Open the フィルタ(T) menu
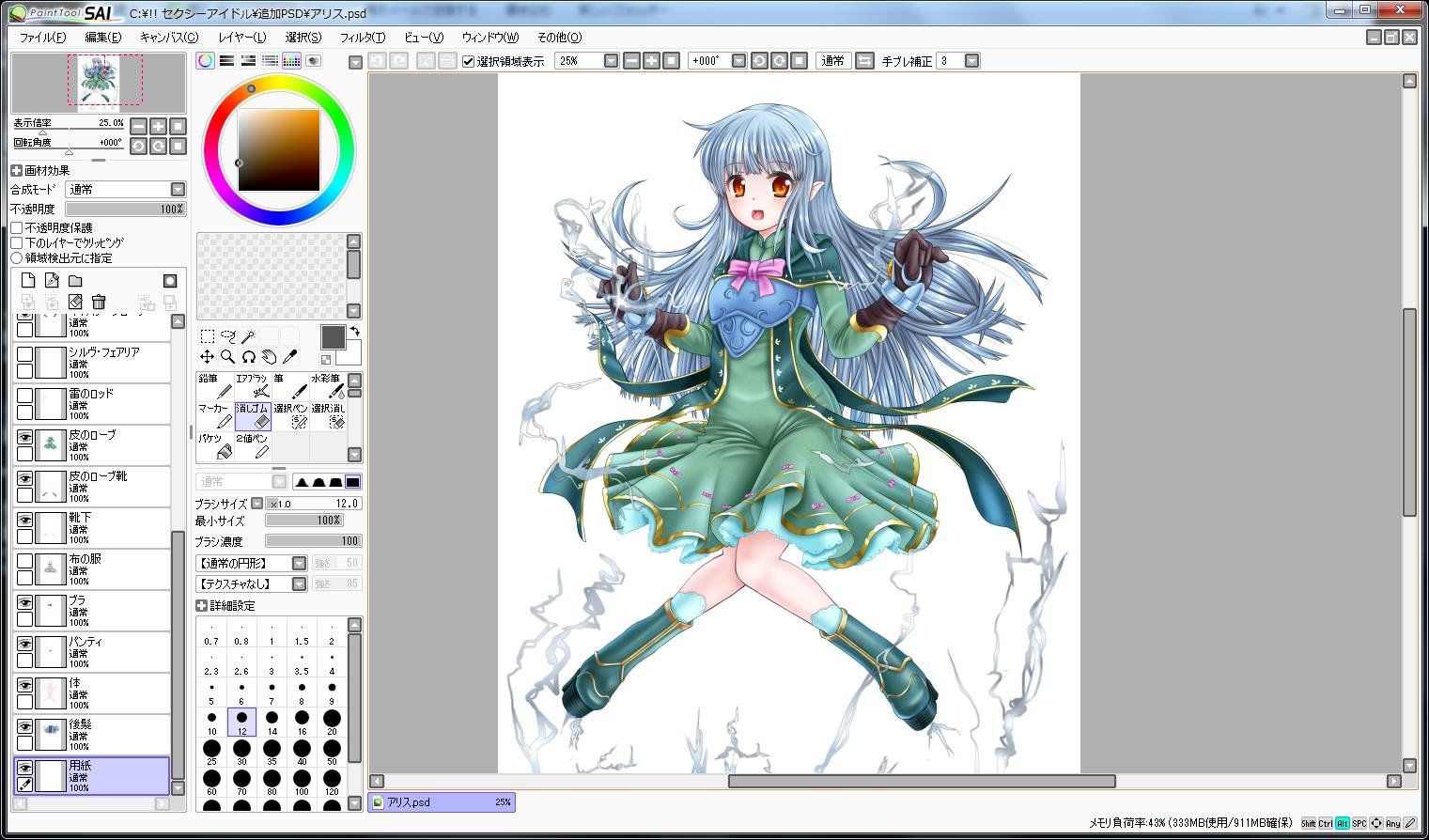 (x=362, y=38)
